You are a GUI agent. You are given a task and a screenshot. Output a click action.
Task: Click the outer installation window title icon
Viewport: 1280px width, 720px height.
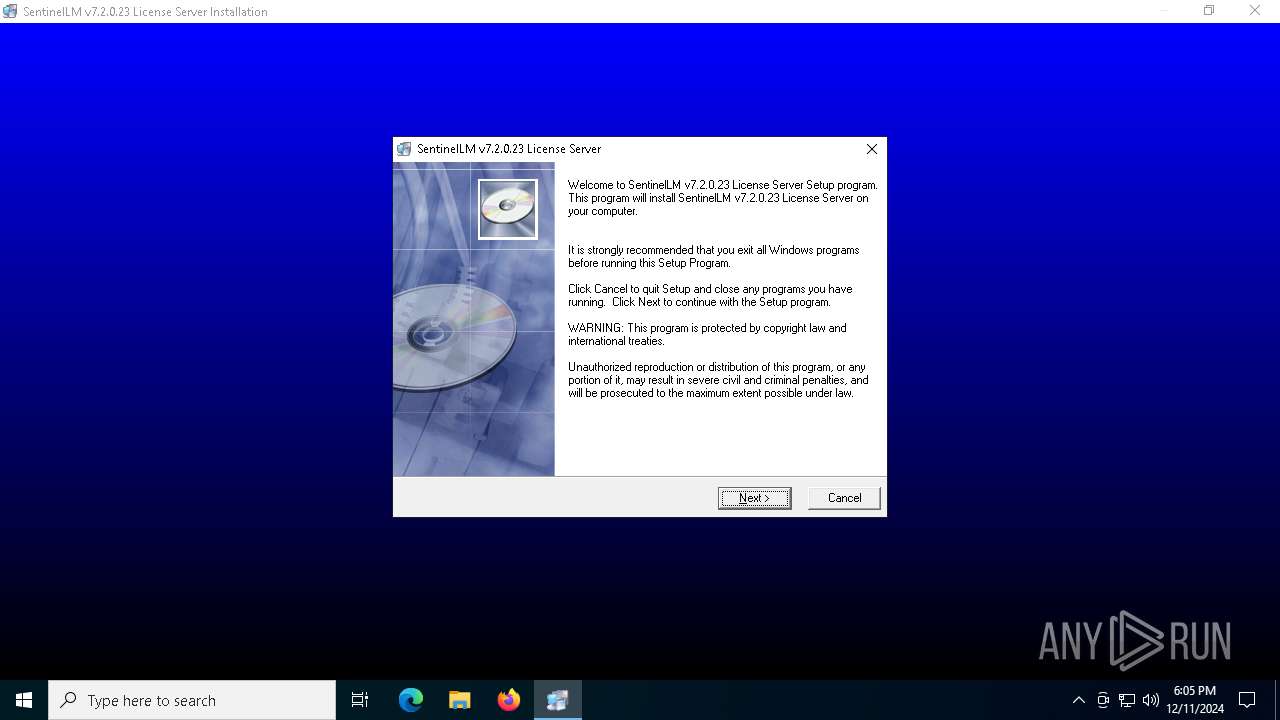tap(10, 11)
